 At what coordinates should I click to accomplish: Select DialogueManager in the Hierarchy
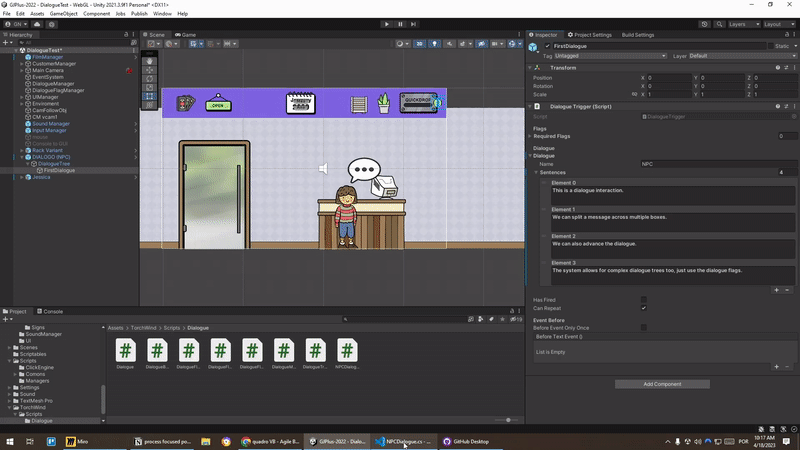53,84
